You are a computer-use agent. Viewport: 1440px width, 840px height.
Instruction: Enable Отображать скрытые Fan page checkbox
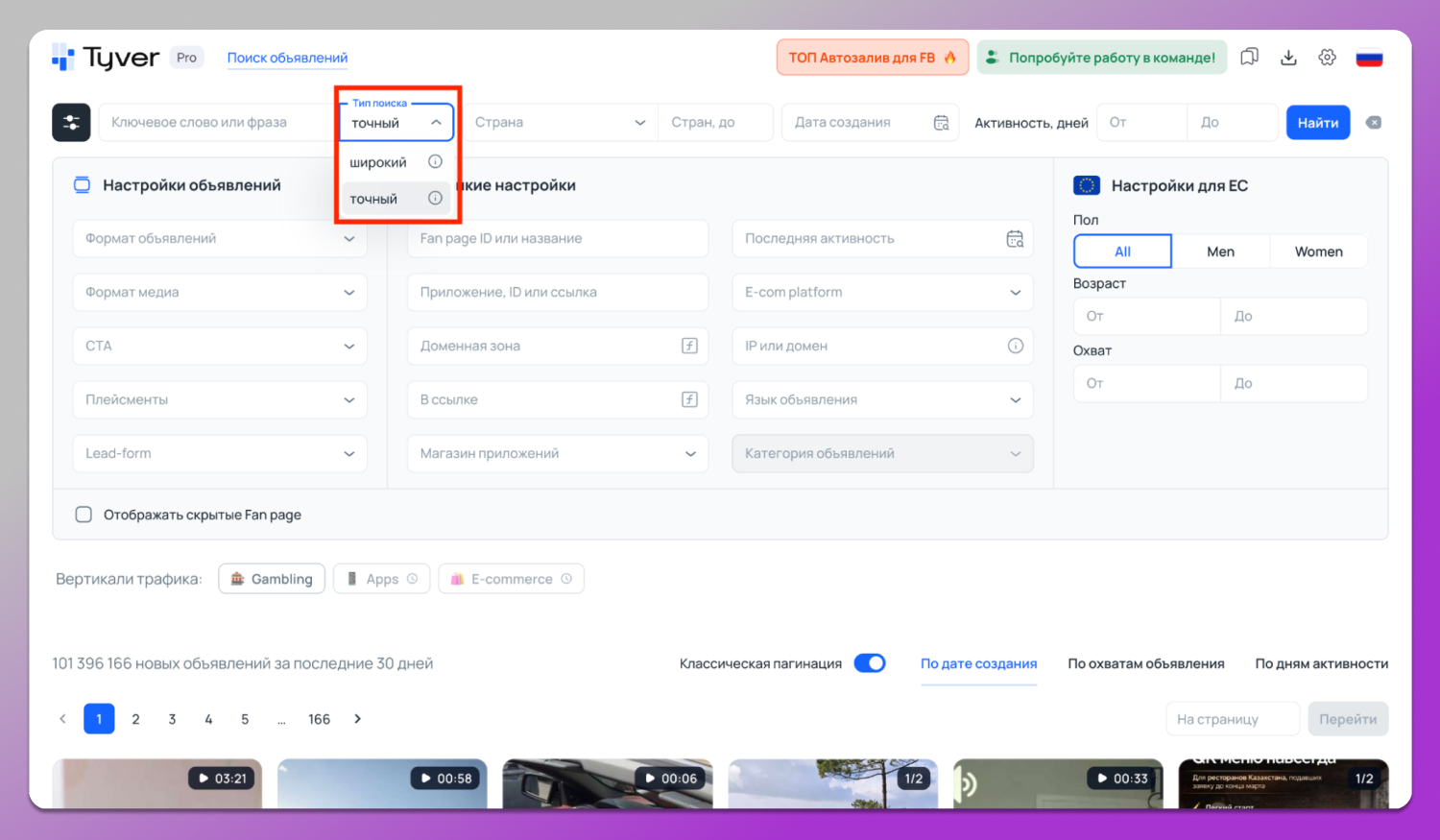click(84, 515)
